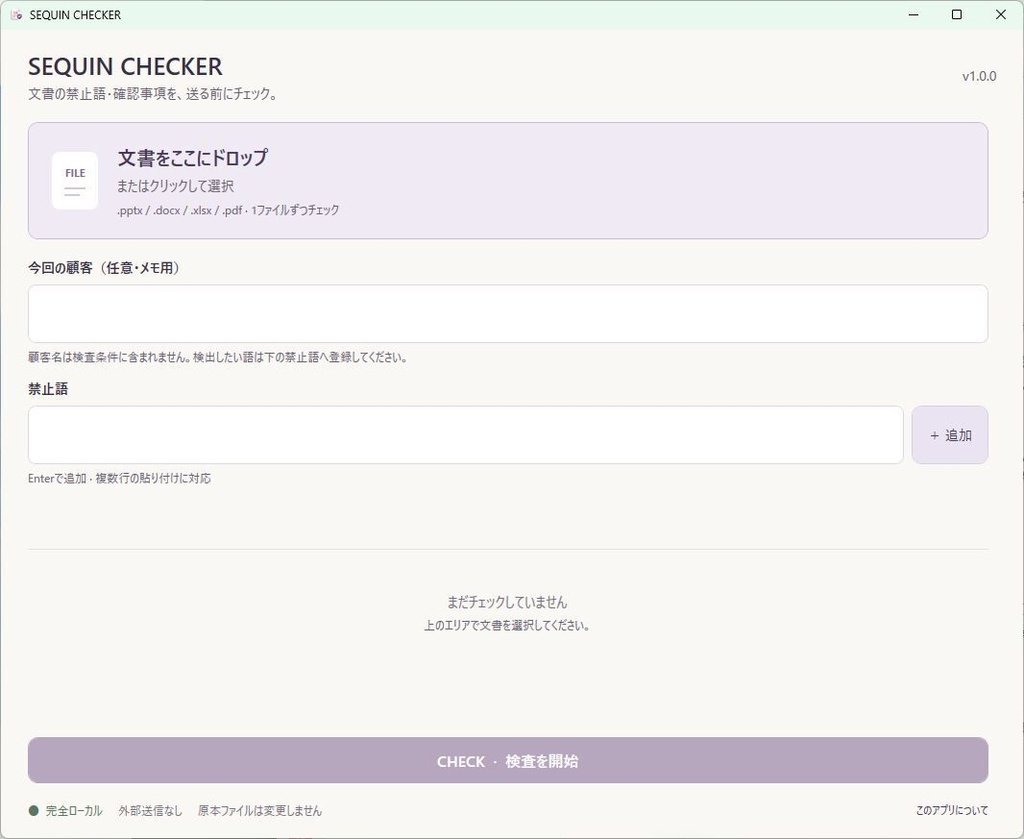Focus the 禁止語 forbidden word input field

point(466,435)
